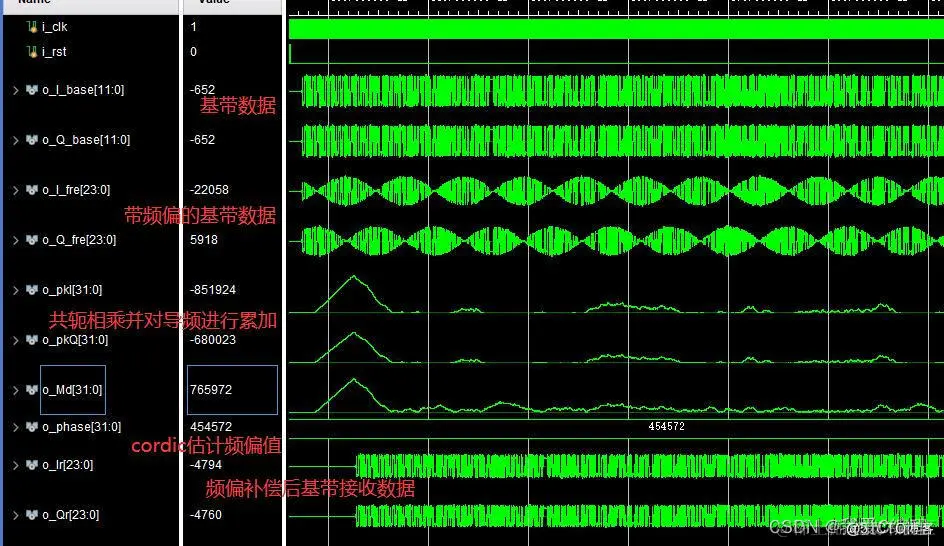
Task: Expand the o_I_base[11:0] bus
Action: pos(16,90)
